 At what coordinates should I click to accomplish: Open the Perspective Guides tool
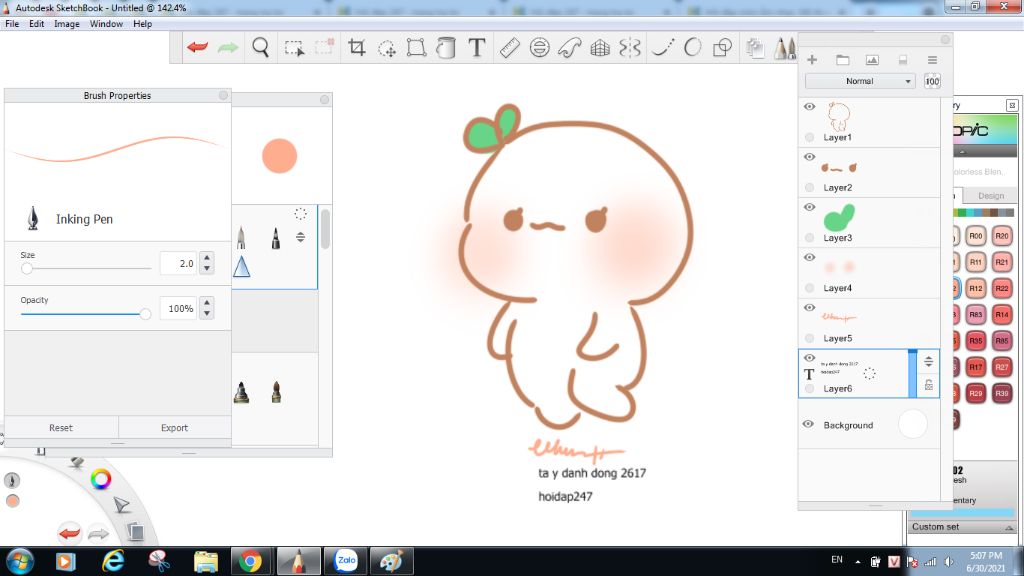coord(600,48)
